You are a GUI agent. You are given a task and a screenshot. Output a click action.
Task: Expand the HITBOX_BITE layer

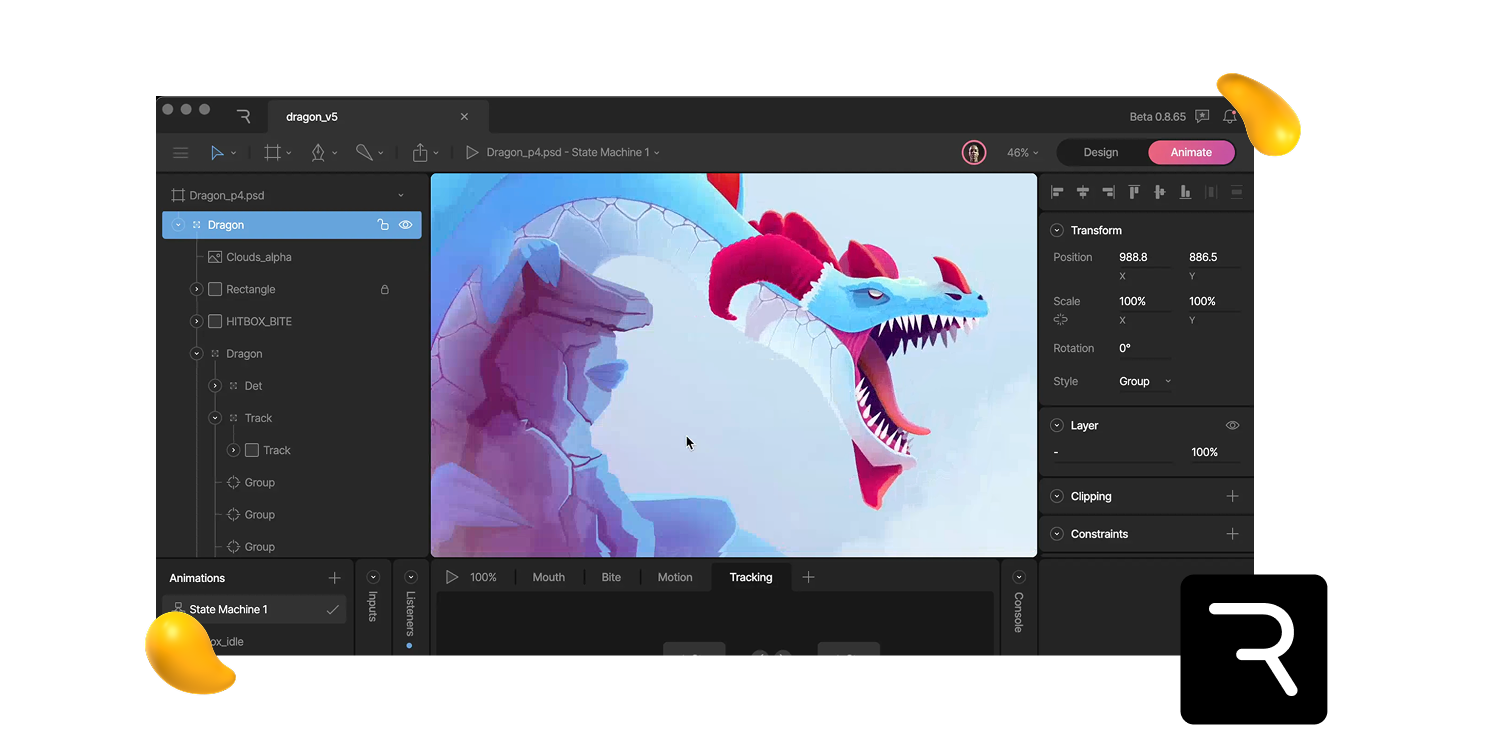click(196, 321)
